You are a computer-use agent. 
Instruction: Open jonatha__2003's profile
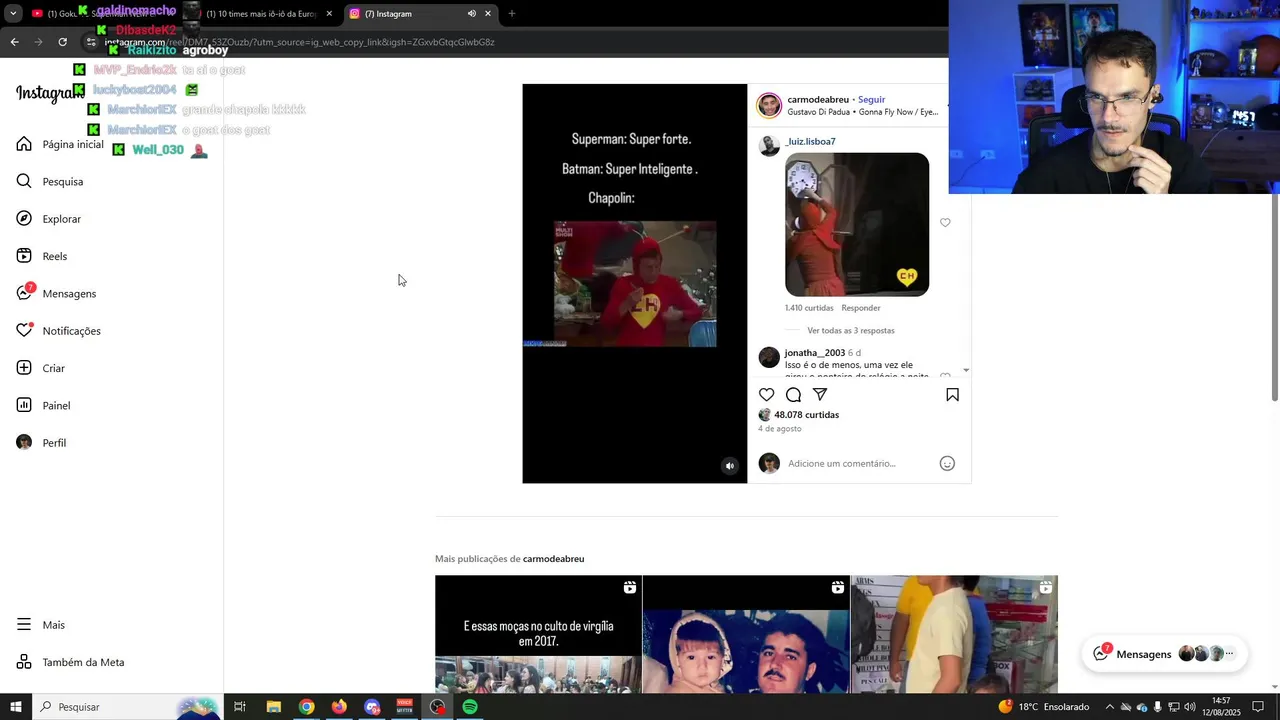click(815, 353)
